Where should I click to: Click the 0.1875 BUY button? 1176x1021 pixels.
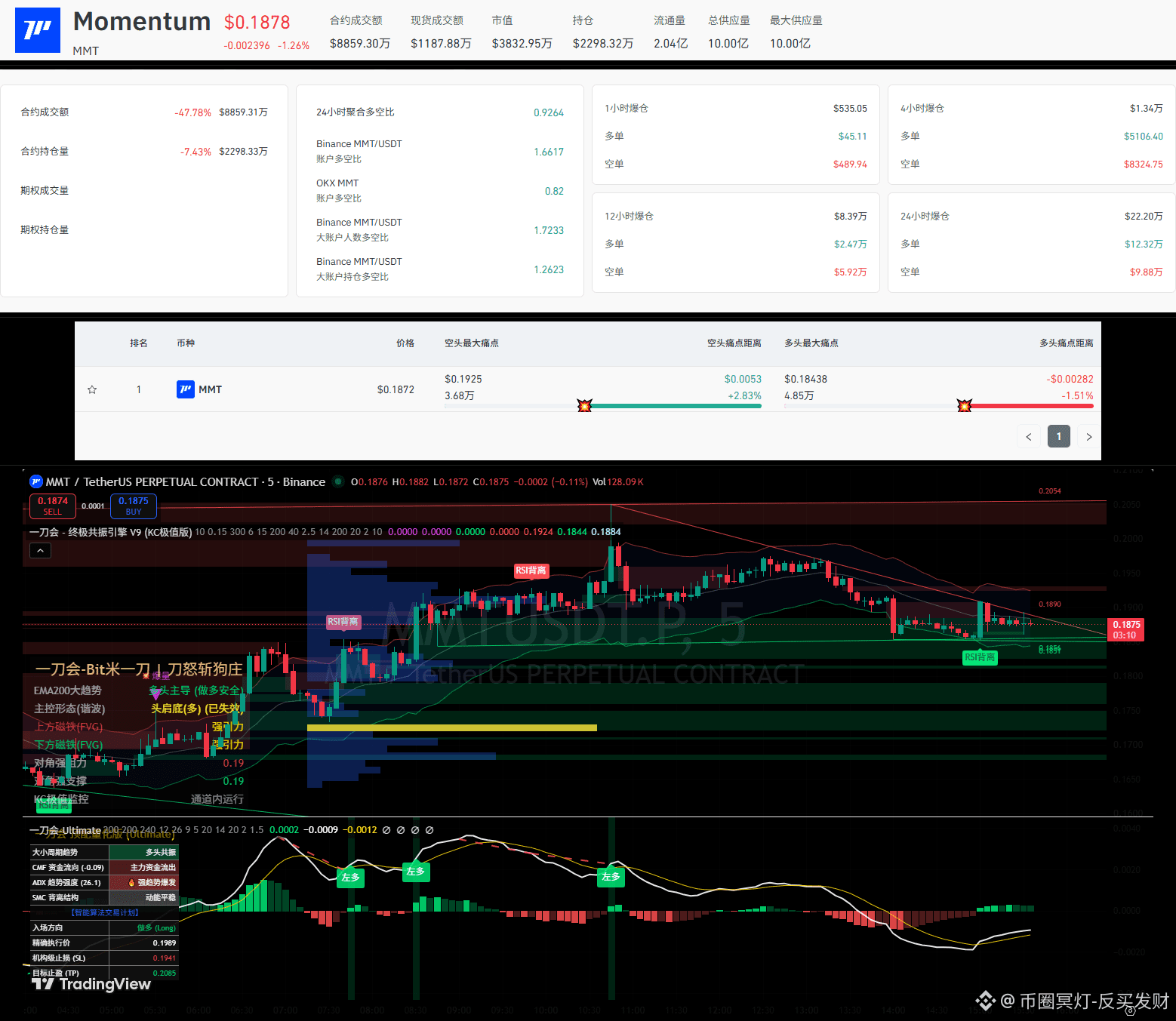(x=134, y=506)
